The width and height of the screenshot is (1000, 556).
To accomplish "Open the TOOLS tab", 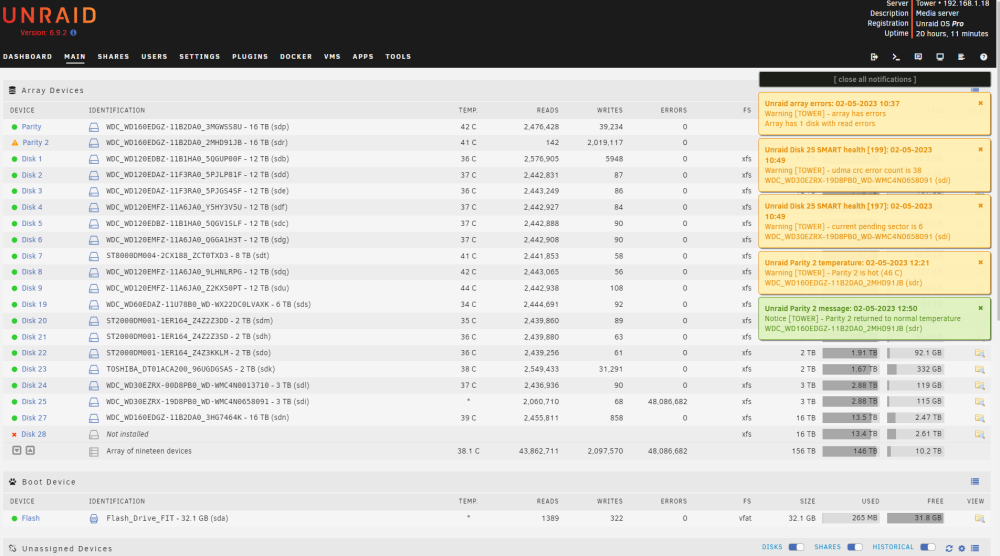I will (x=398, y=57).
